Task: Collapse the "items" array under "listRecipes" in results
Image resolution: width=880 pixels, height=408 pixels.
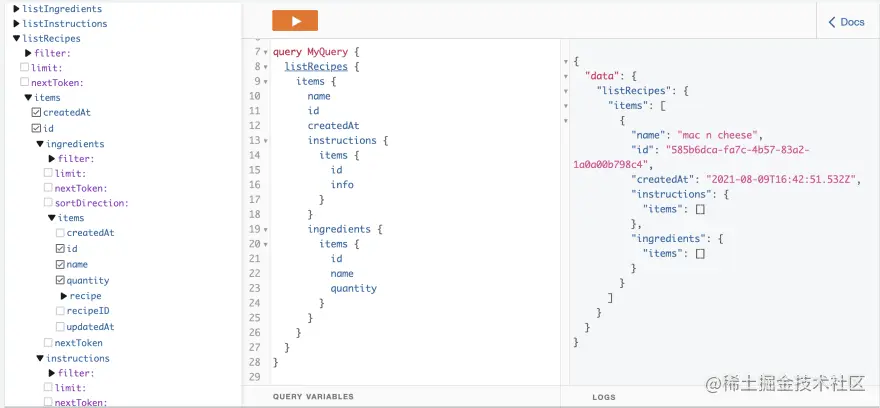Action: point(566,106)
